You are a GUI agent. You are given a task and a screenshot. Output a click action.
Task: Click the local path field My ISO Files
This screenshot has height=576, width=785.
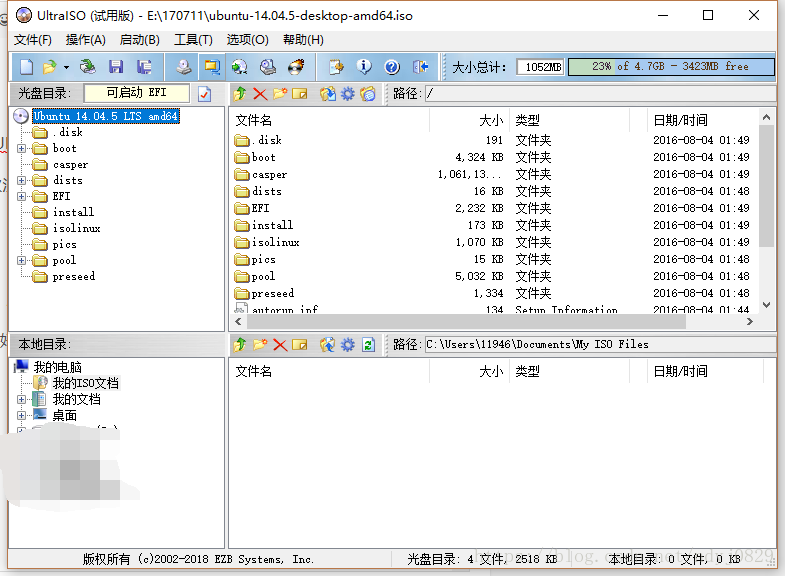(600, 345)
